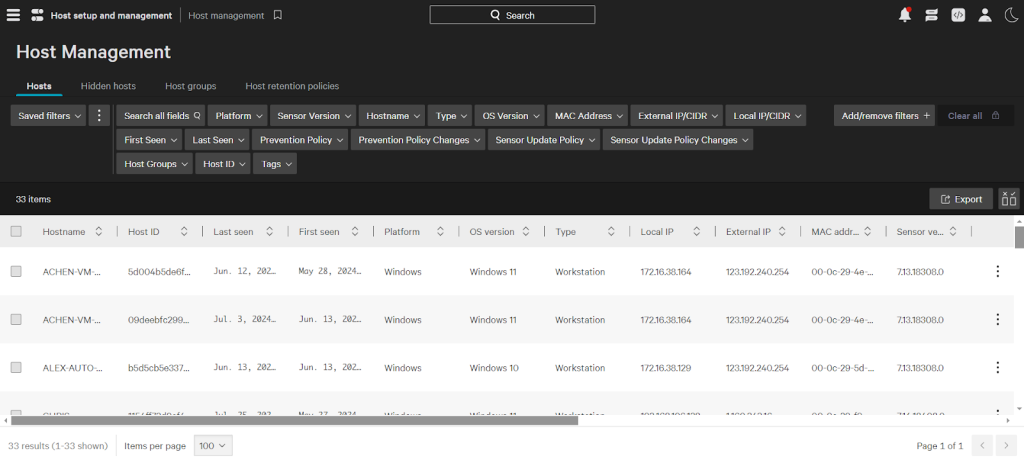Open the hamburger navigation menu
This screenshot has height=463, width=1024.
pyautogui.click(x=13, y=15)
